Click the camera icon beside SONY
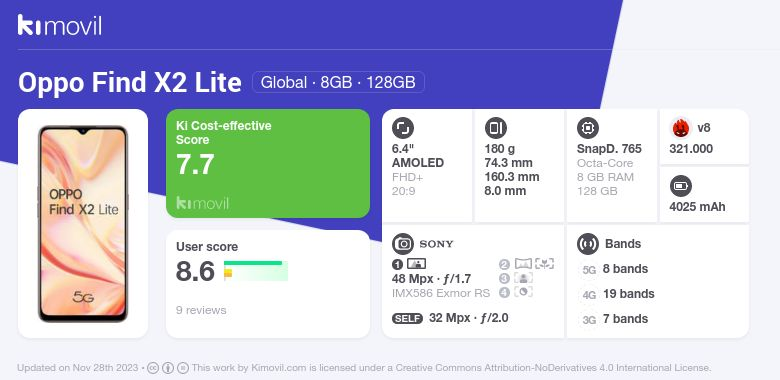The width and height of the screenshot is (780, 380). coord(403,244)
